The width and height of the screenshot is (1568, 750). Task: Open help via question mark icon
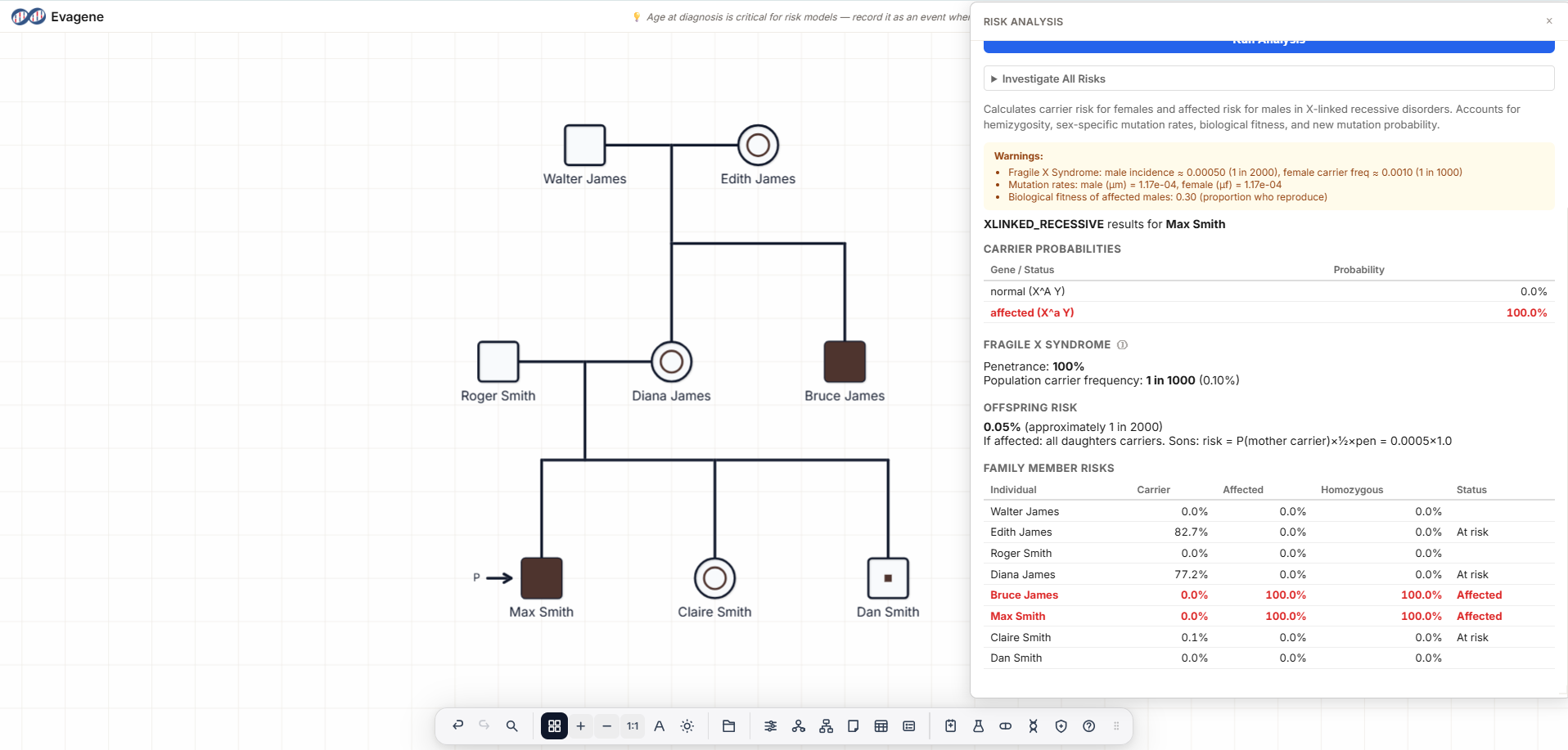pos(1088,725)
